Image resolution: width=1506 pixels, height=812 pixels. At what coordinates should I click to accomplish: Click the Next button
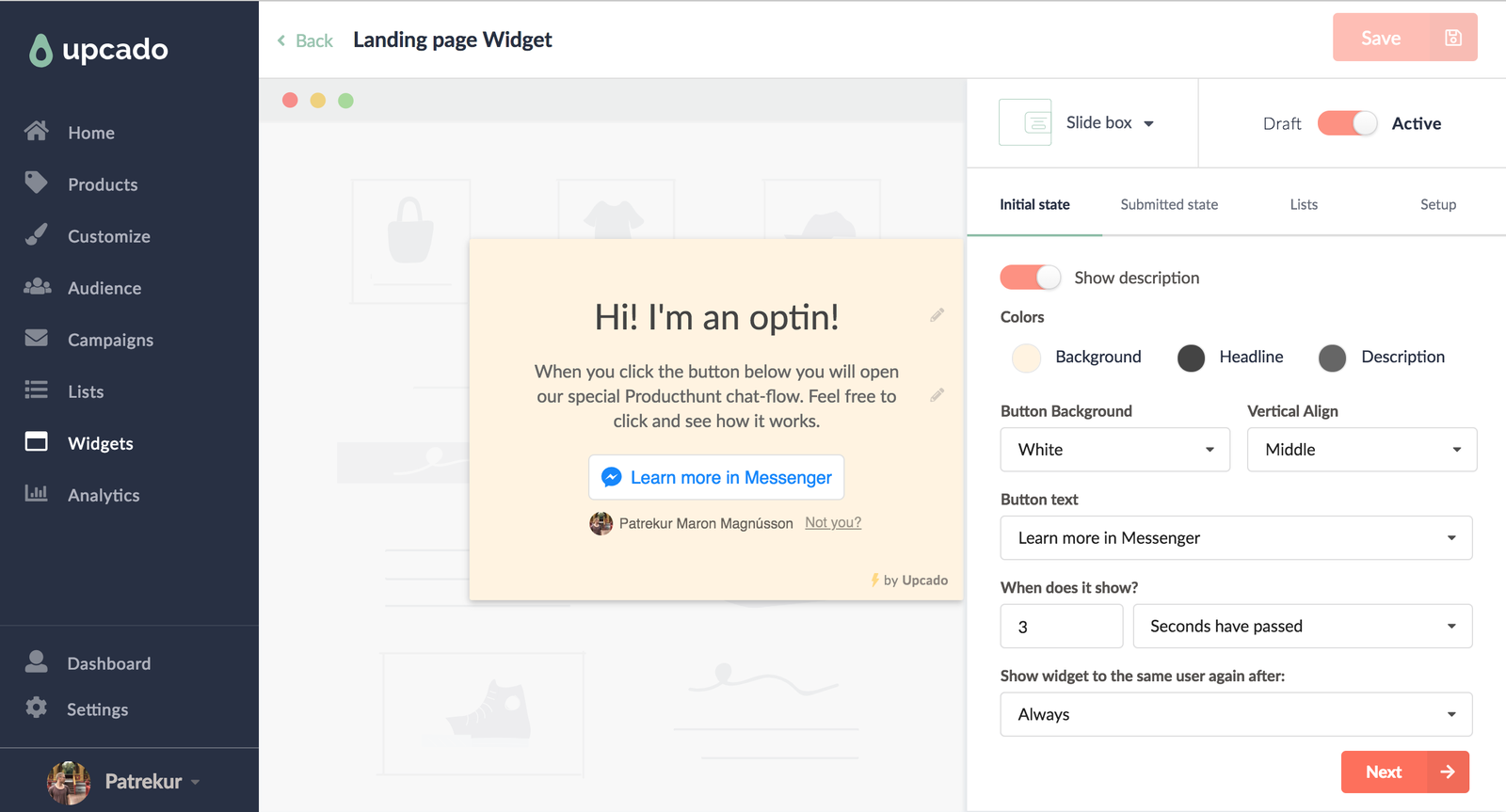click(x=1404, y=772)
